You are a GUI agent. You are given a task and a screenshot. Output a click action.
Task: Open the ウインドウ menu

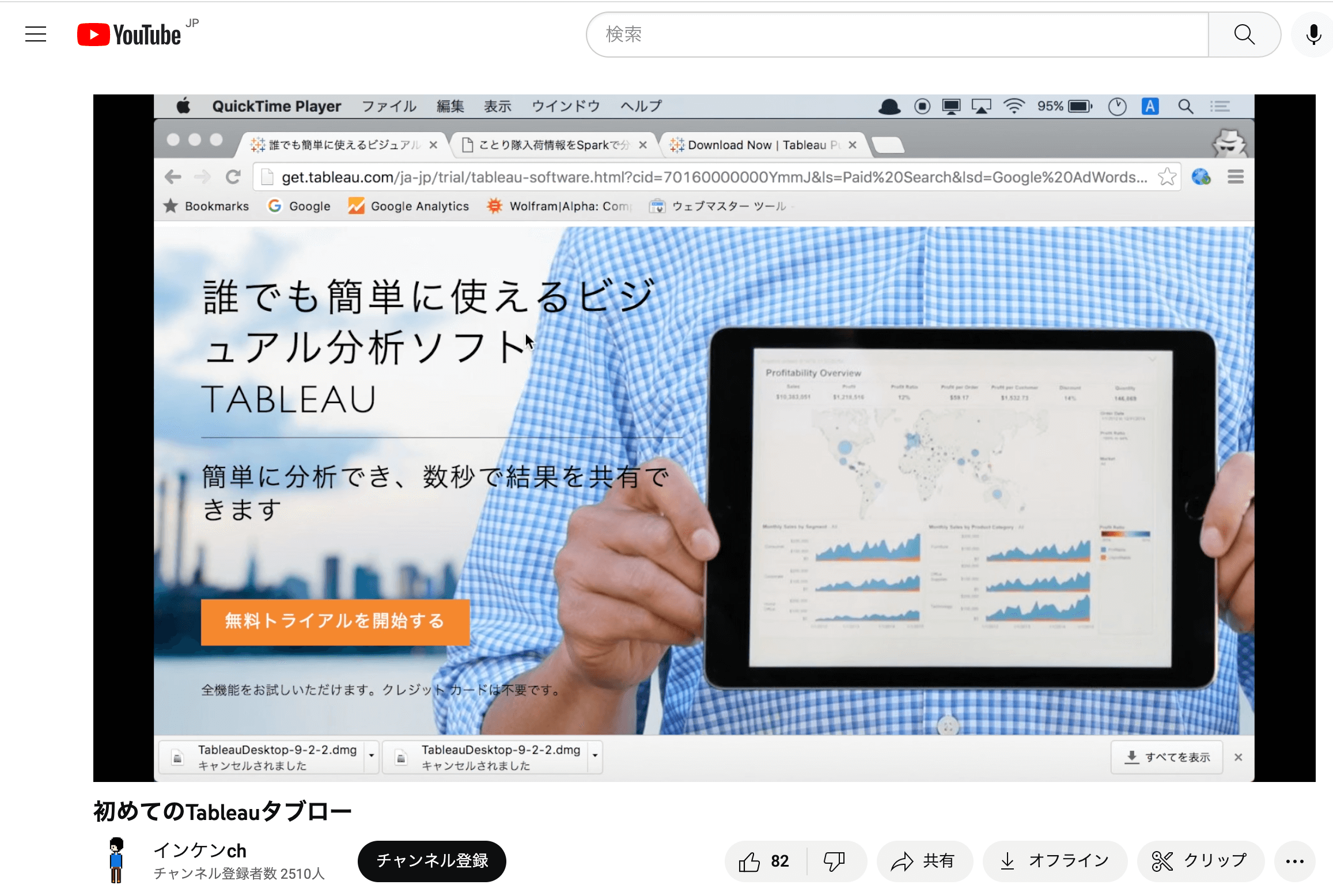pos(566,107)
